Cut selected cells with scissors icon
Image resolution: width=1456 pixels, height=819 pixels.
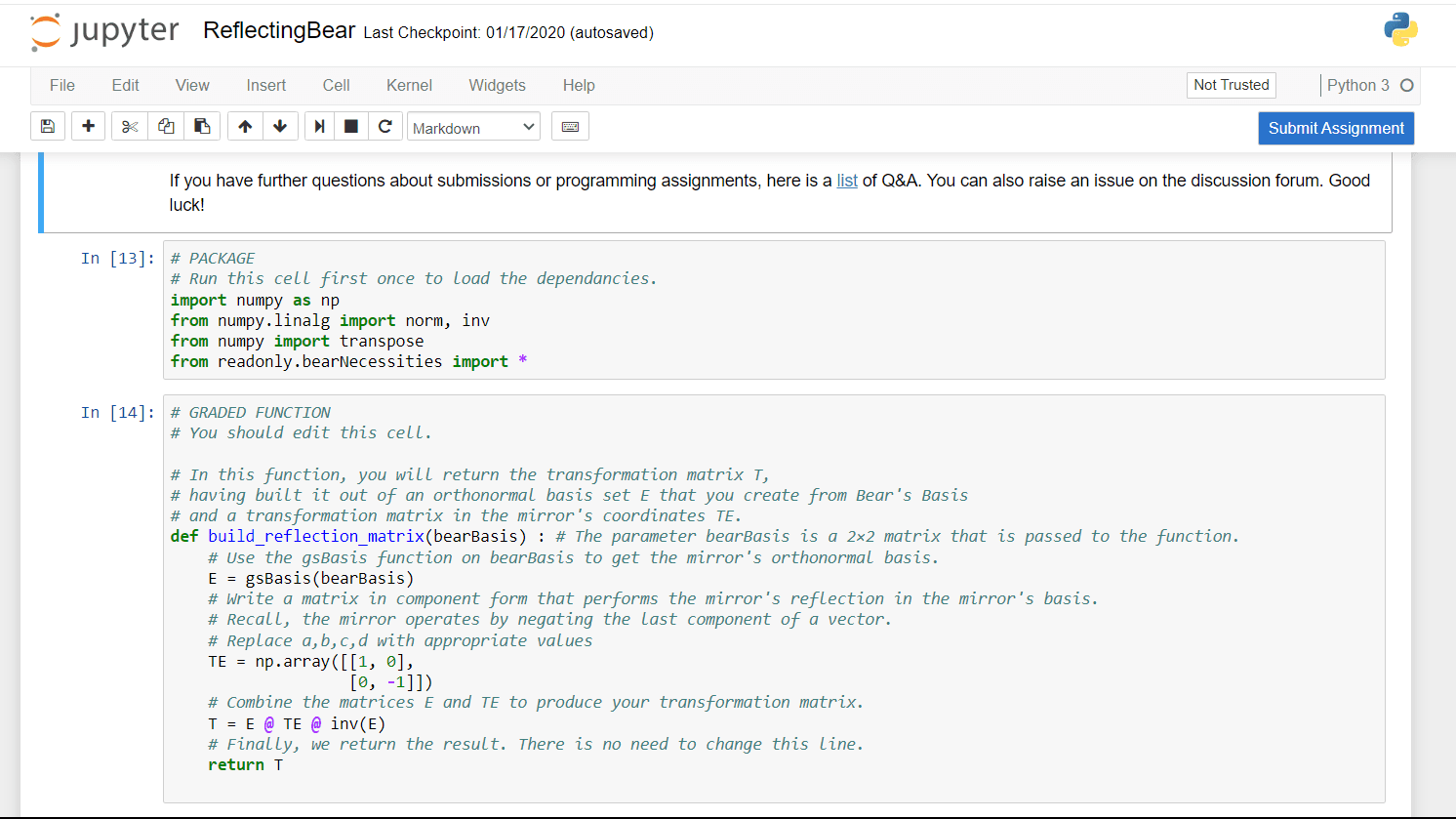tap(130, 127)
